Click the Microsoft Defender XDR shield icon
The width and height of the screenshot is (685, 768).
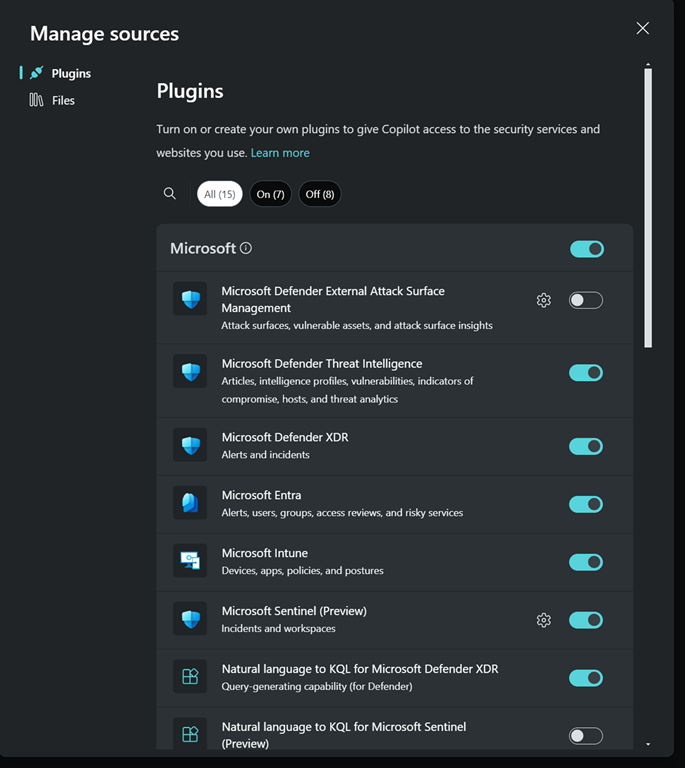coord(190,445)
